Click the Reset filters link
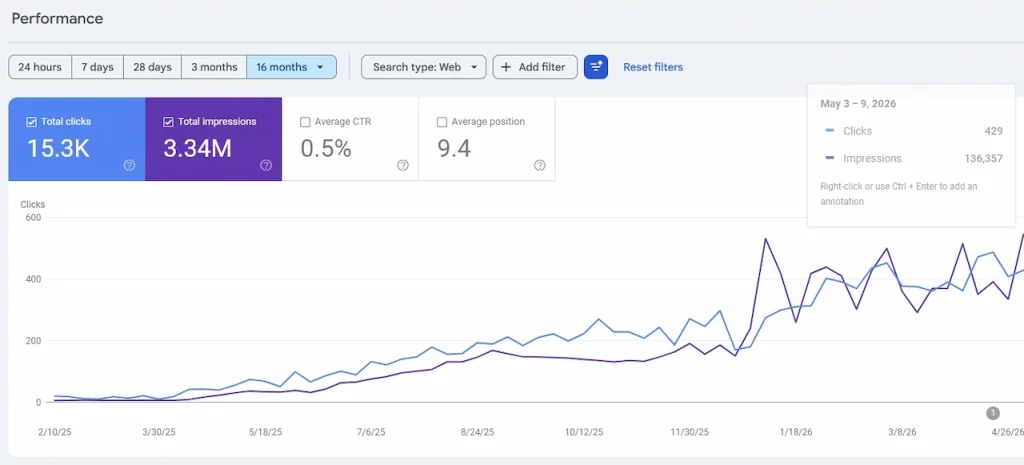The width and height of the screenshot is (1024, 465). (653, 67)
